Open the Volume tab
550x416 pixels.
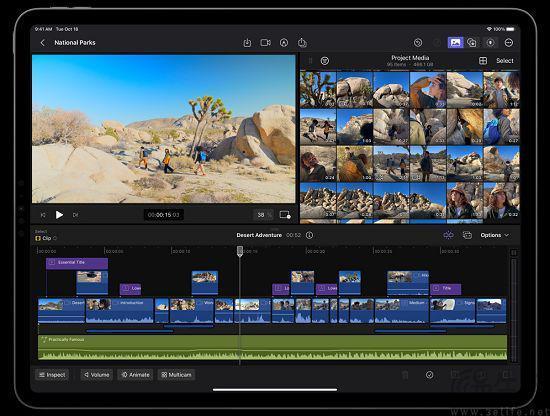coord(96,375)
